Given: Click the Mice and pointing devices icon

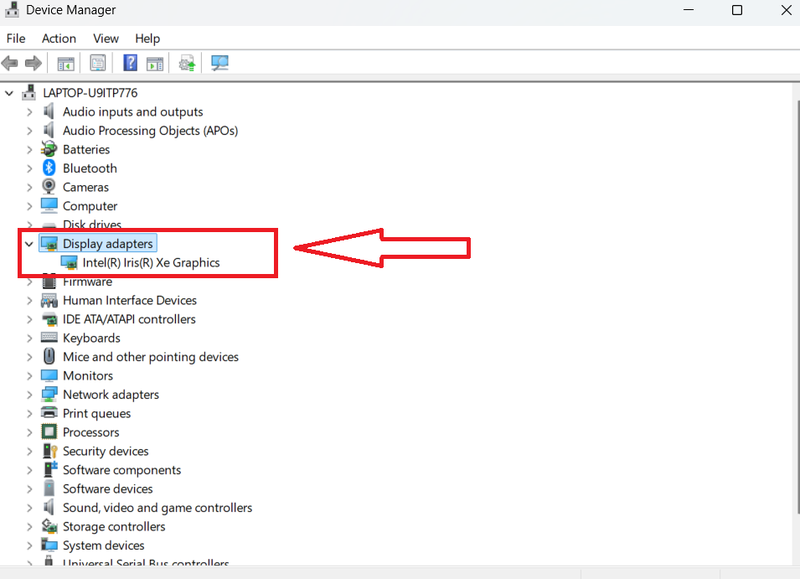Looking at the screenshot, I should (x=49, y=356).
